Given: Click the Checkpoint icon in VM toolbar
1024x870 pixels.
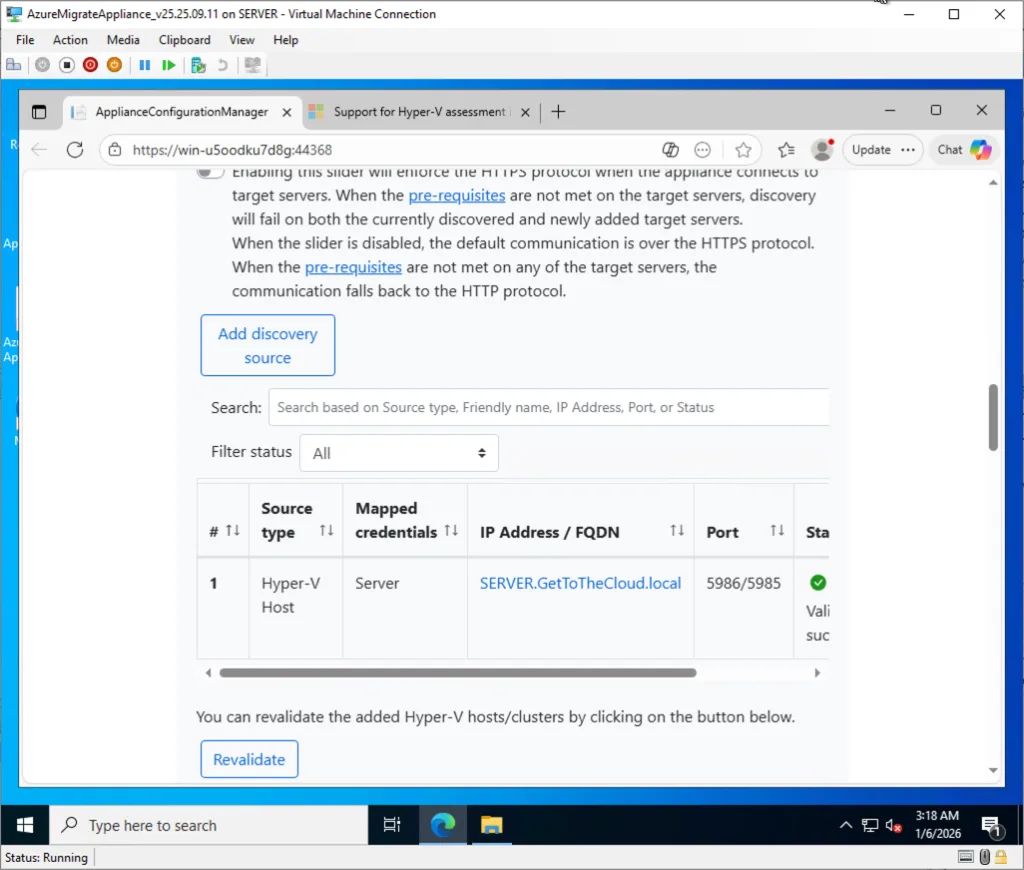Looking at the screenshot, I should tap(198, 65).
